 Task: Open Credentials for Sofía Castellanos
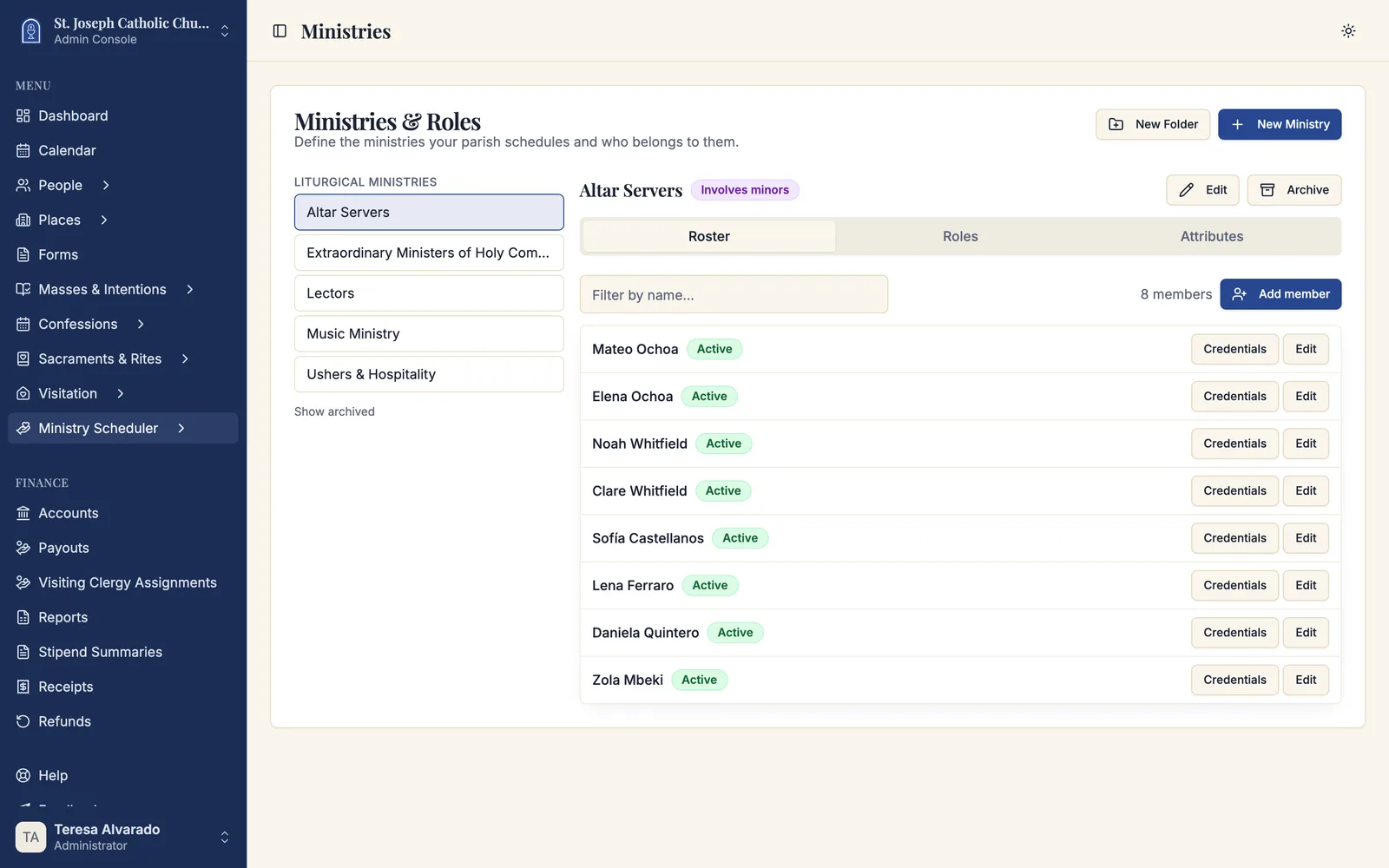pyautogui.click(x=1234, y=539)
